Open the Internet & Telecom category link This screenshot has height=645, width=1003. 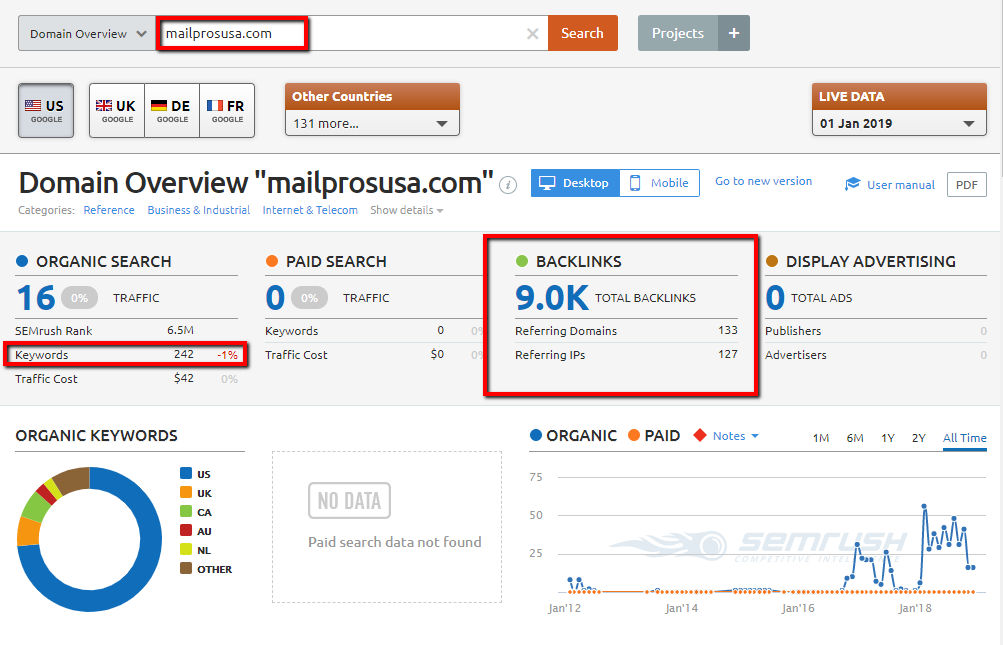pos(310,210)
